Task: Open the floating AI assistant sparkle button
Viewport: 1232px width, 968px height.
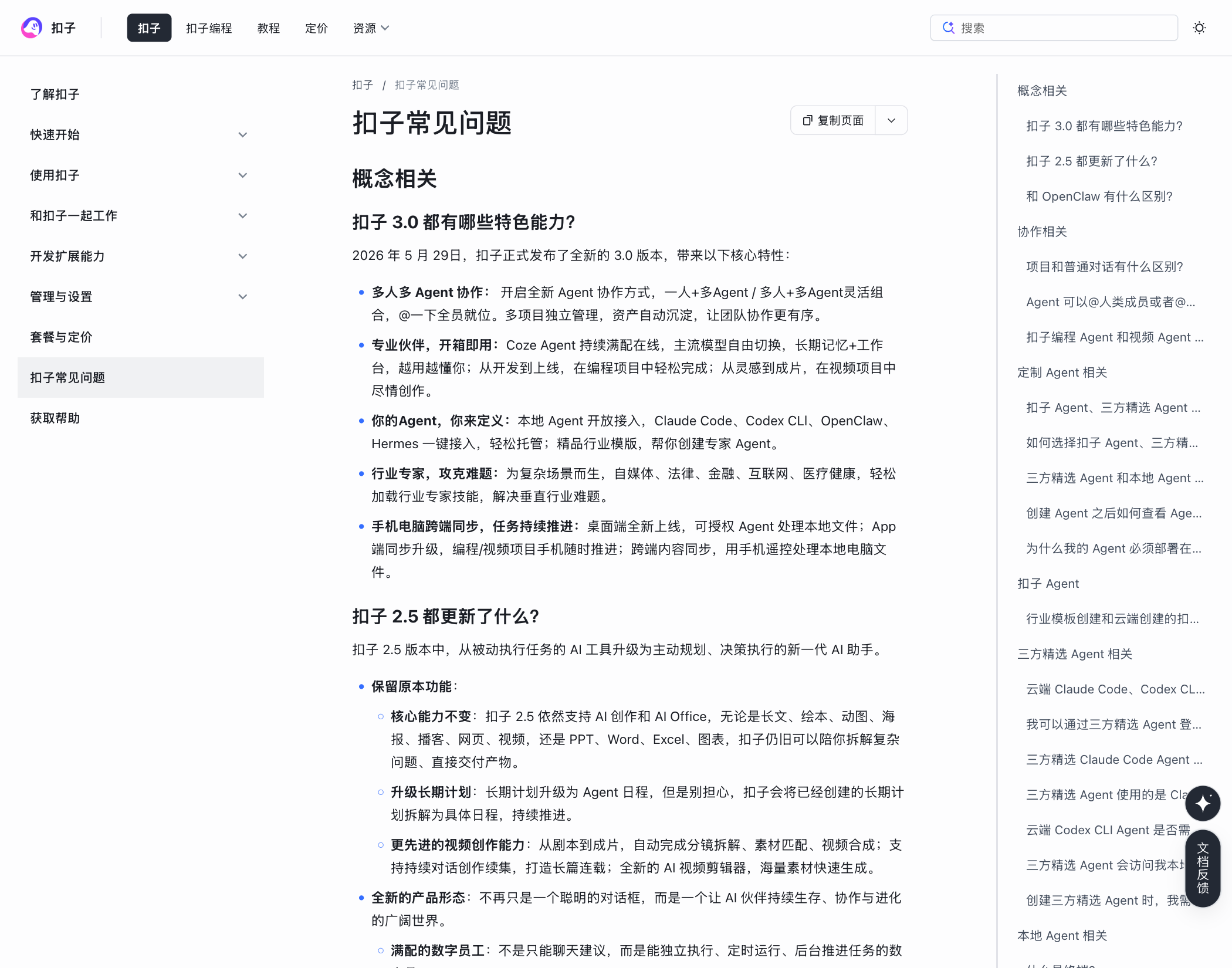Action: click(x=1203, y=803)
